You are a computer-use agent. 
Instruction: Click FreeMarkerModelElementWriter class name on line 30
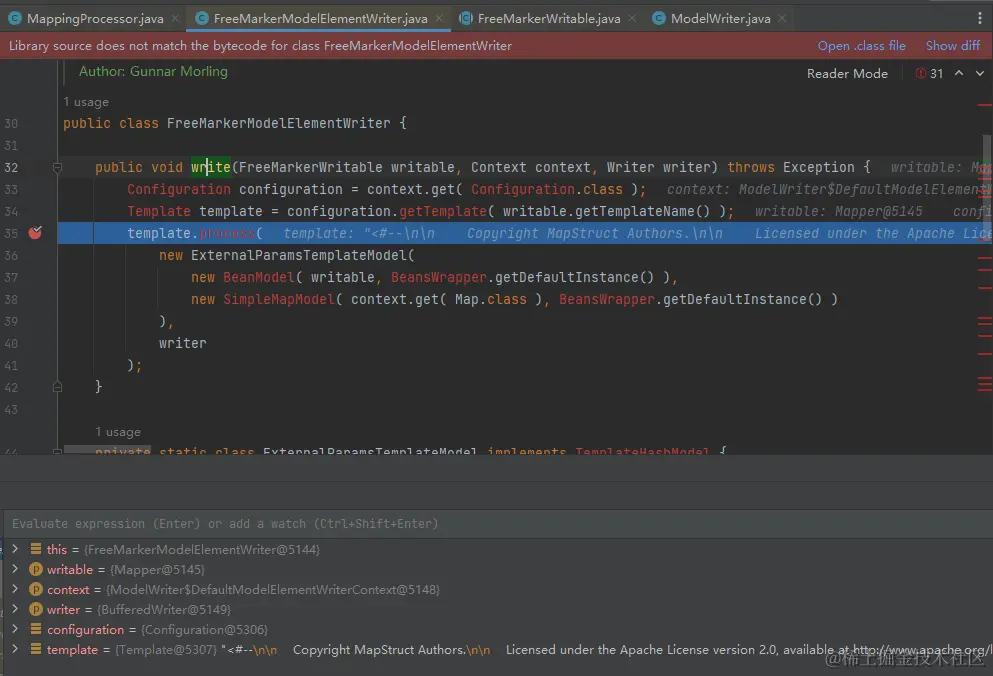279,123
